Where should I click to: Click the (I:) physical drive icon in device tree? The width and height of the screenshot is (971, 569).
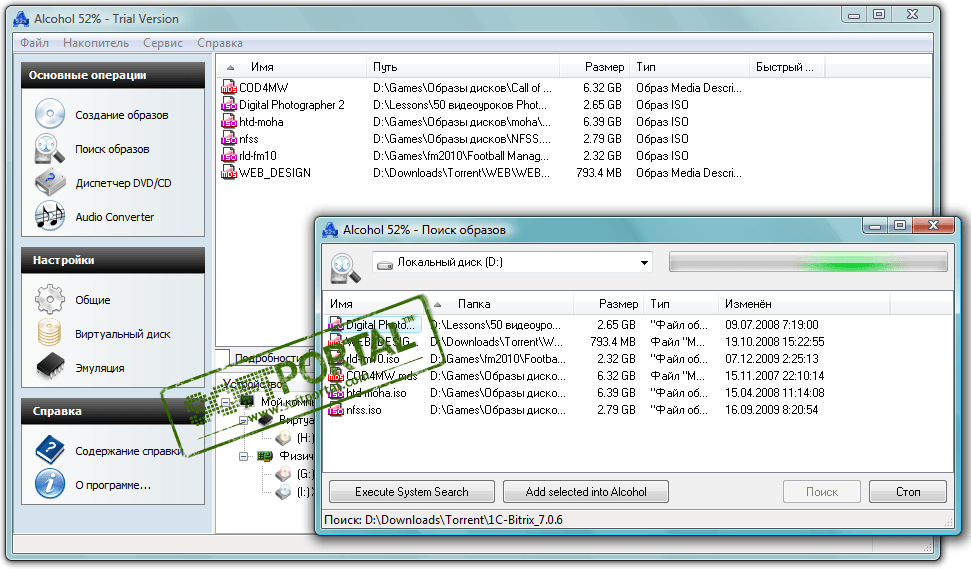pos(284,492)
